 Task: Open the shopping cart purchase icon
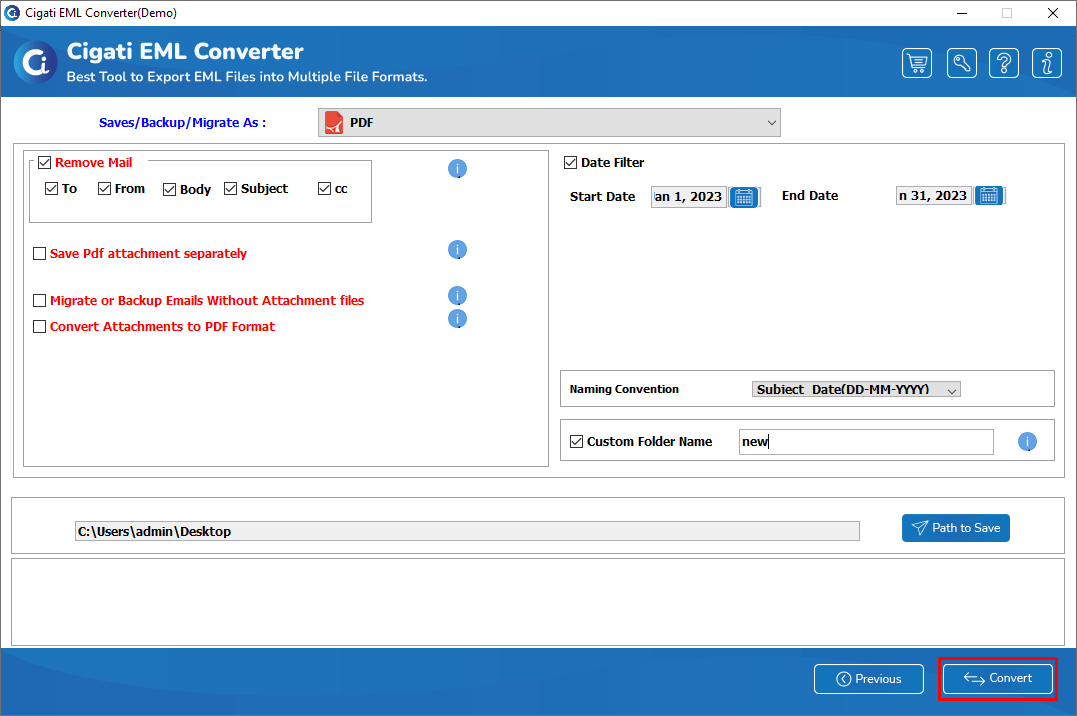click(917, 64)
